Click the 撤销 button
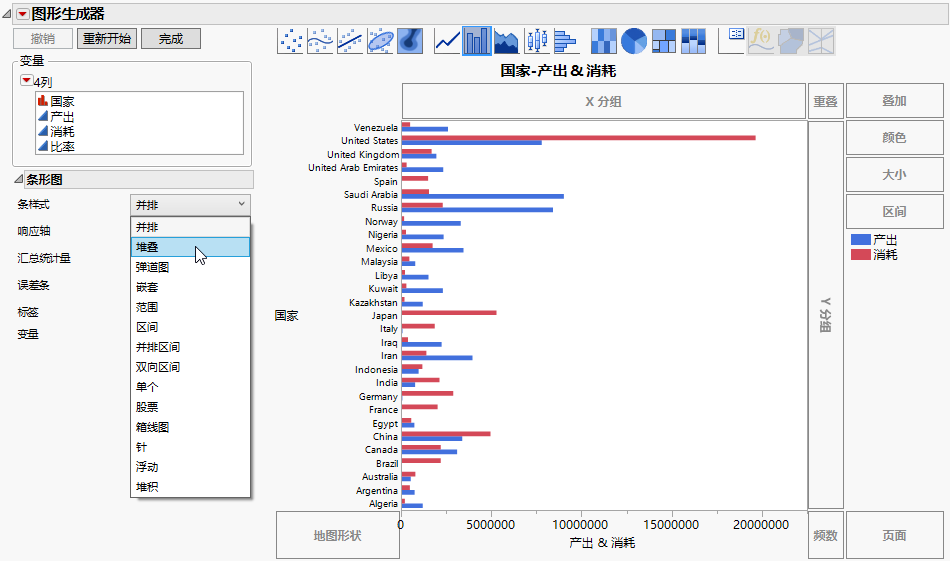 (x=43, y=39)
